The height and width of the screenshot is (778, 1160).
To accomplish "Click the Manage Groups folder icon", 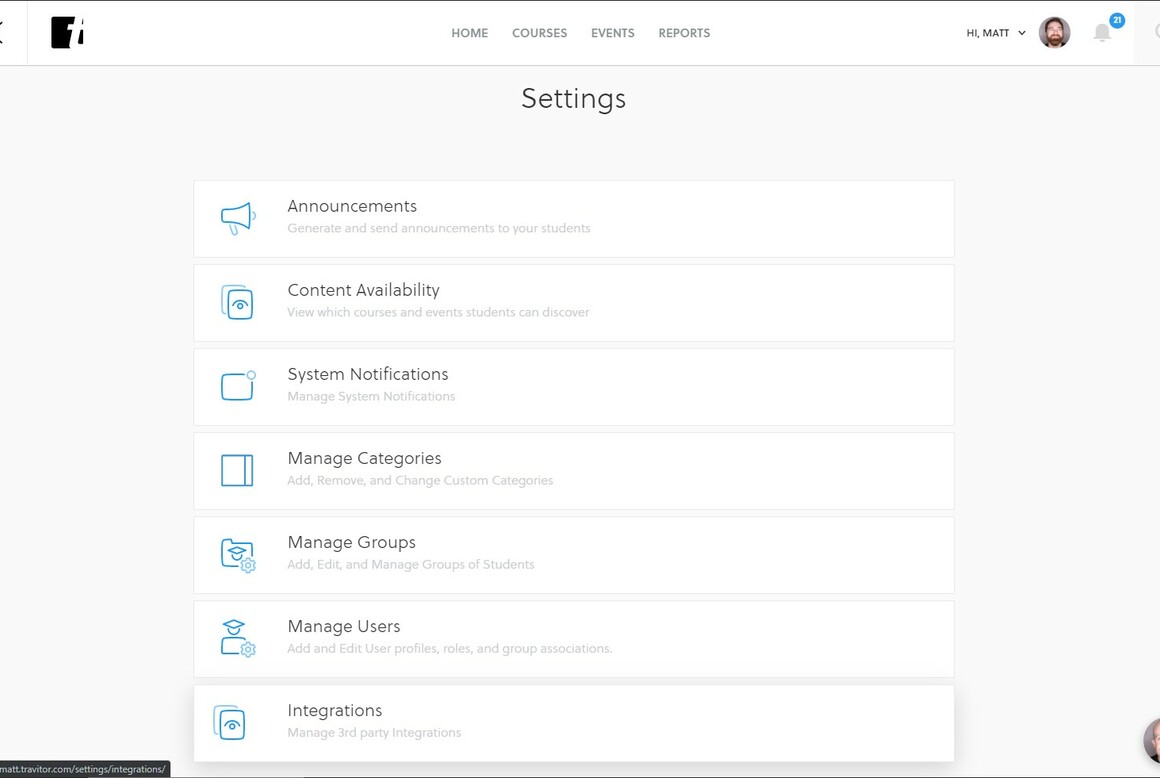I will click(x=238, y=555).
